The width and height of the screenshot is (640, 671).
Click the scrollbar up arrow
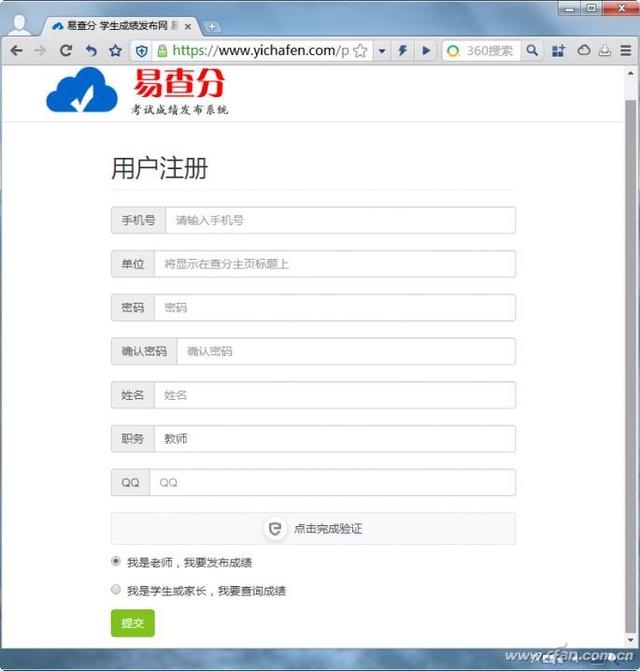point(631,74)
